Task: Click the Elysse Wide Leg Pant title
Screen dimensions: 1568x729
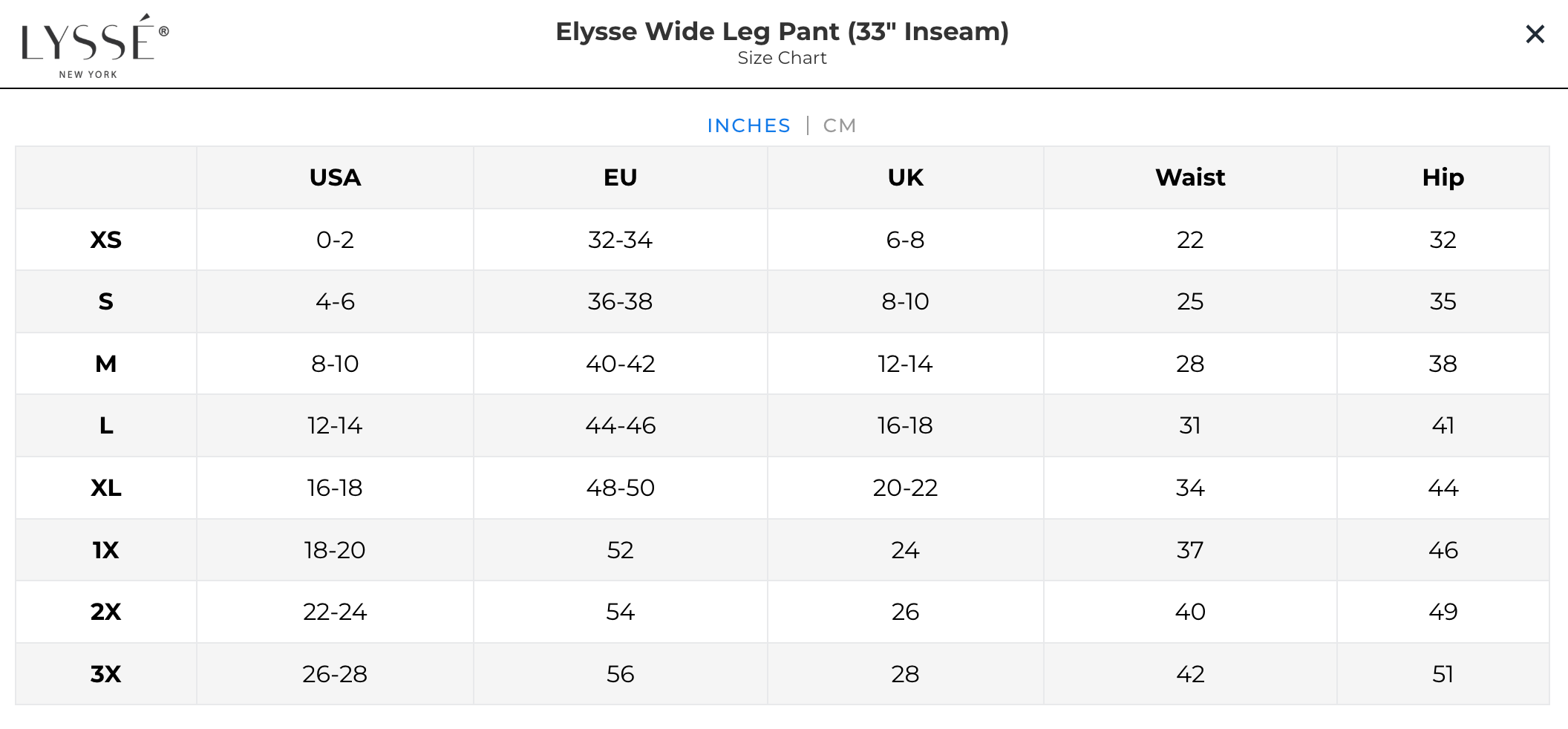Action: point(782,32)
